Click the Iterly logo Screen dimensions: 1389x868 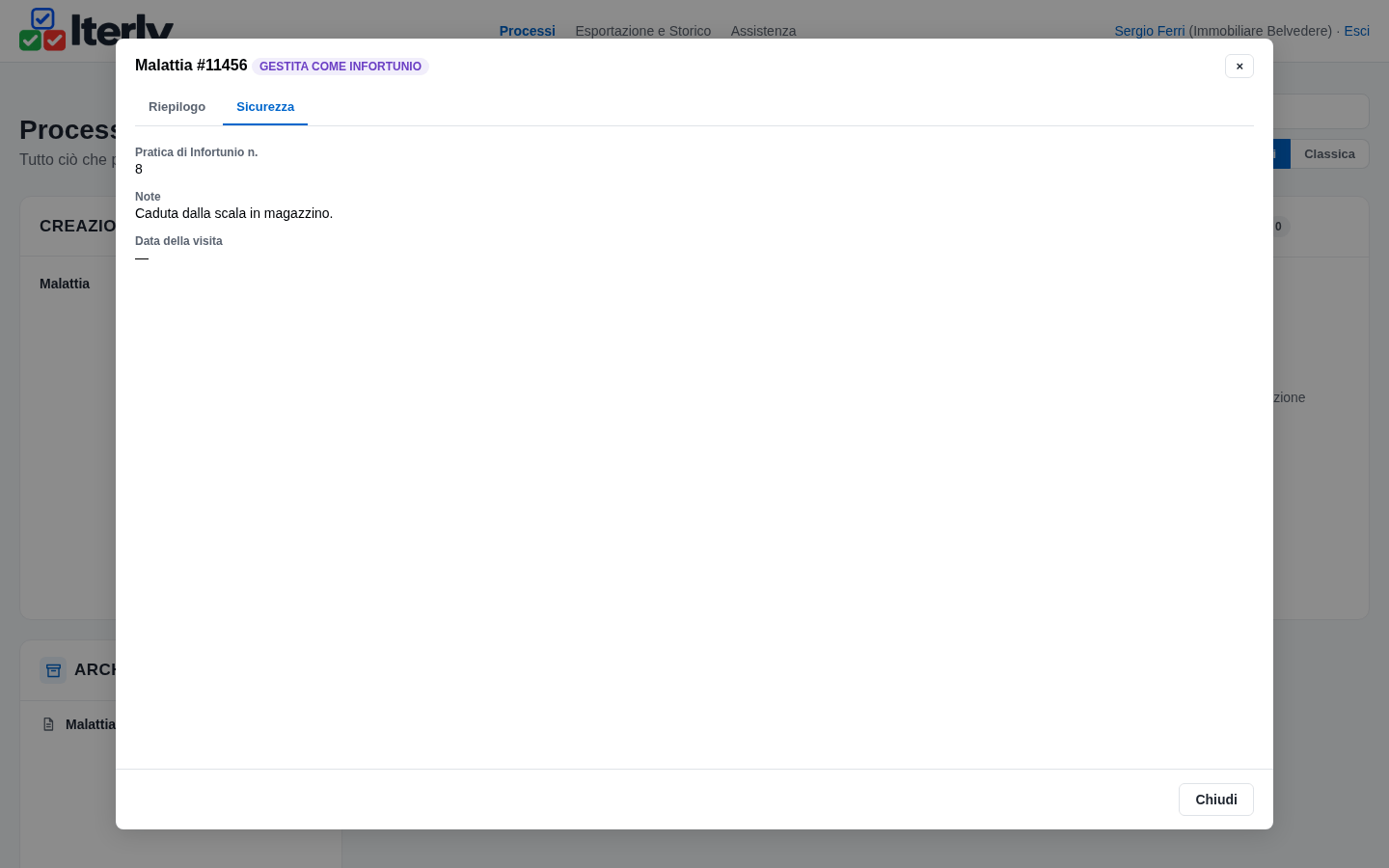[x=96, y=29]
